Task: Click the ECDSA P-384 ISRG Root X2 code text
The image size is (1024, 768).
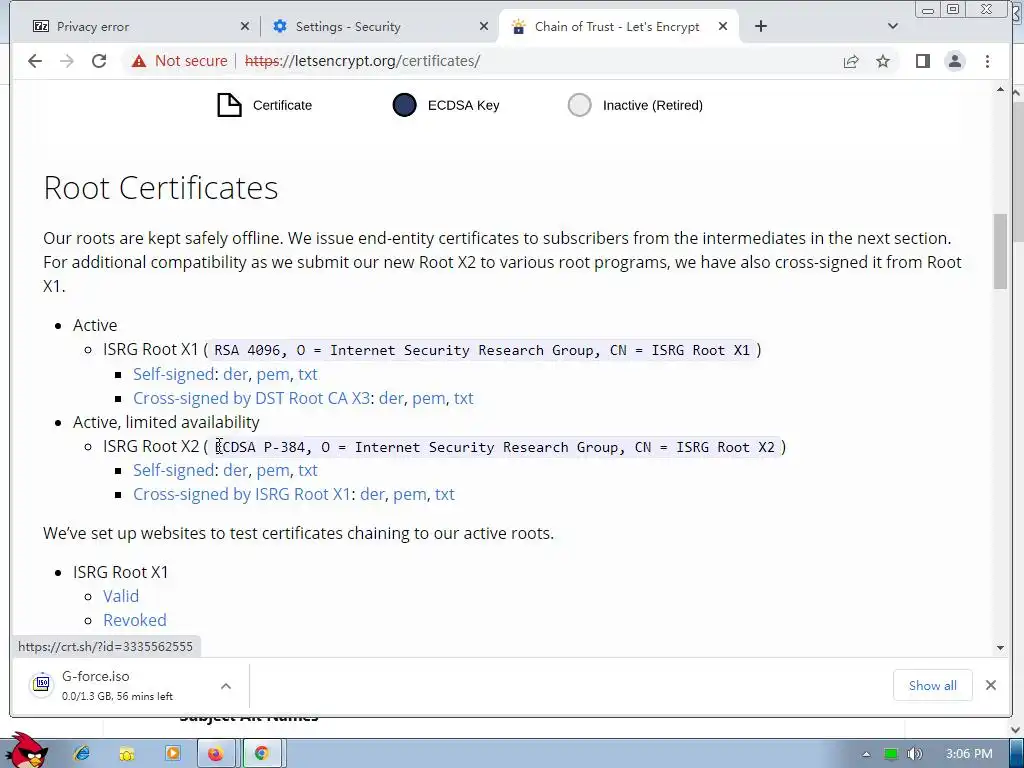Action: click(495, 447)
